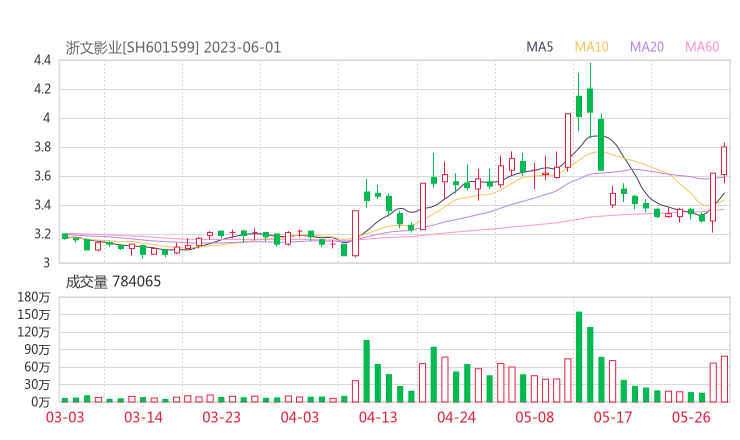
Task: Click the 3.6 price axis label
Action: pyautogui.click(x=42, y=176)
